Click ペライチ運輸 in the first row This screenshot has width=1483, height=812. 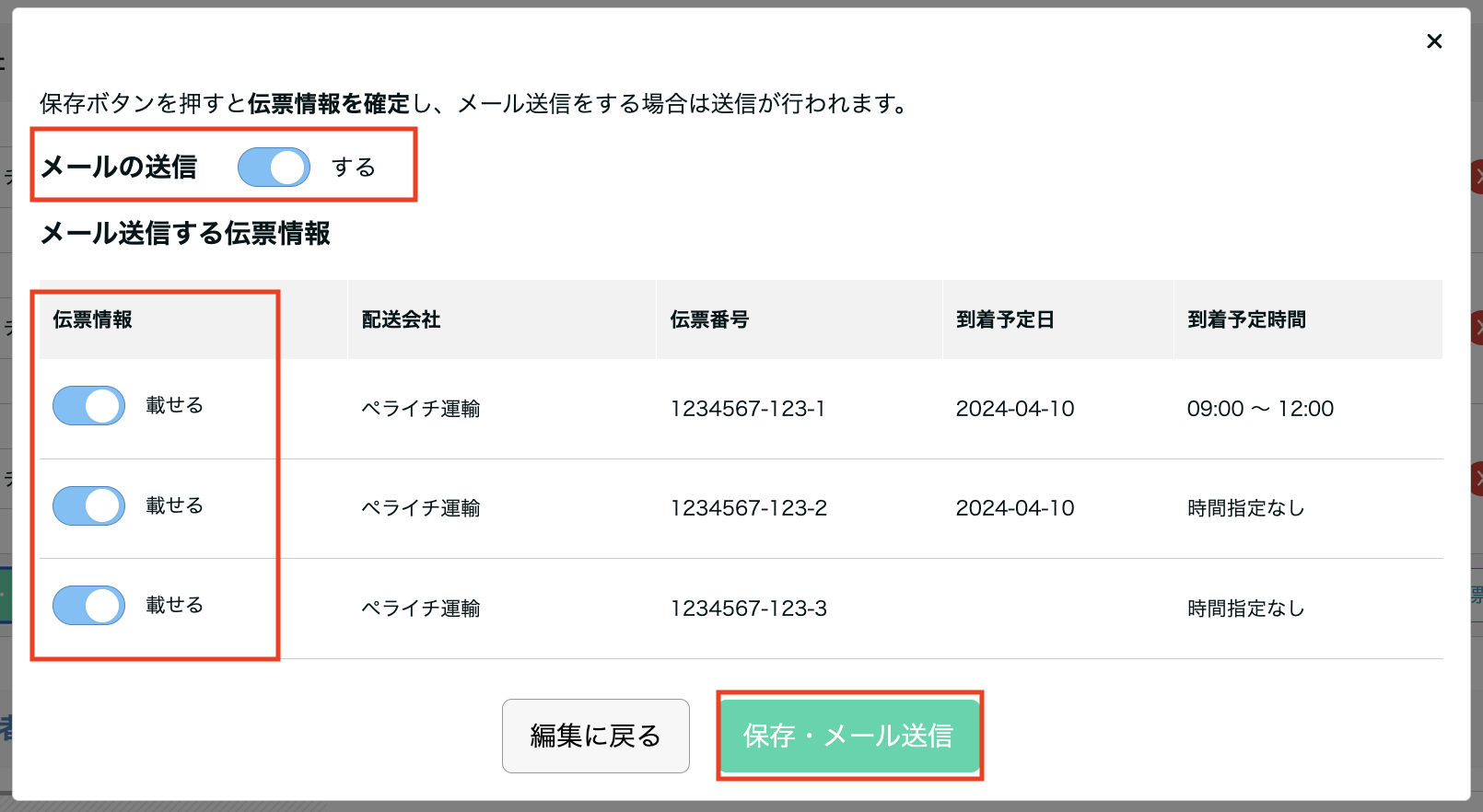(420, 409)
